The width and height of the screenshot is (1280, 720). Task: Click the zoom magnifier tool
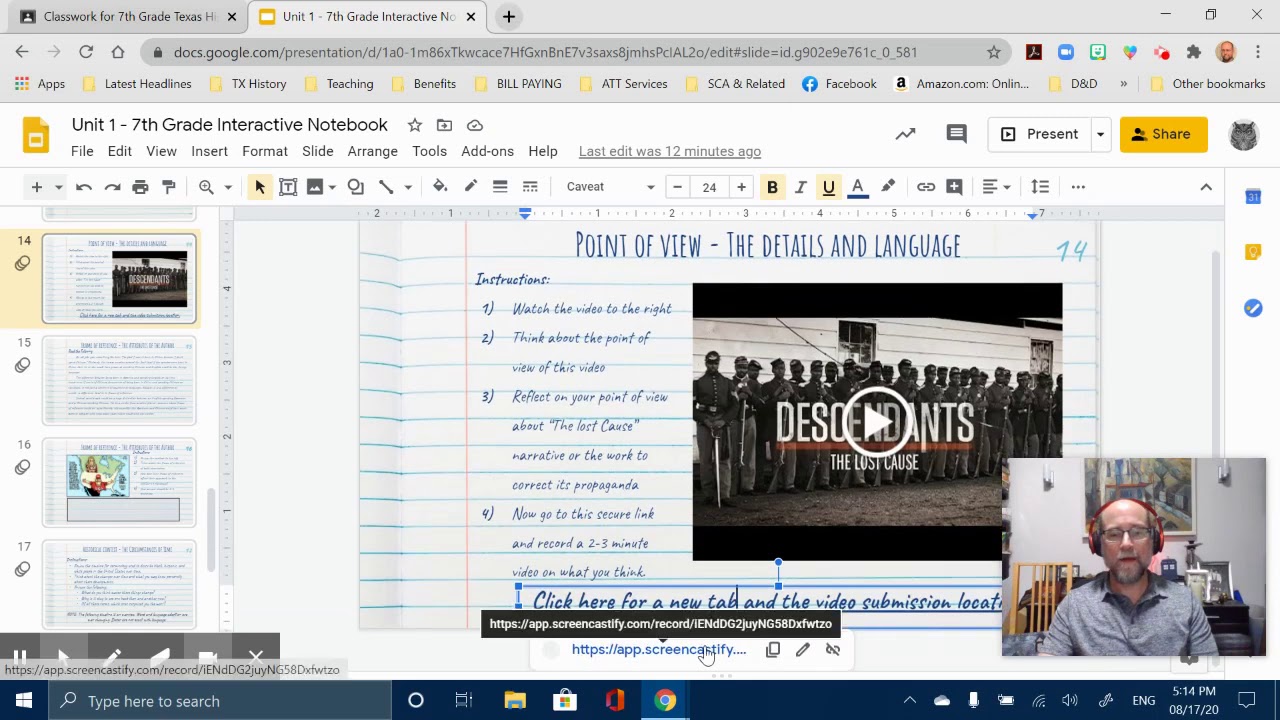[x=206, y=187]
